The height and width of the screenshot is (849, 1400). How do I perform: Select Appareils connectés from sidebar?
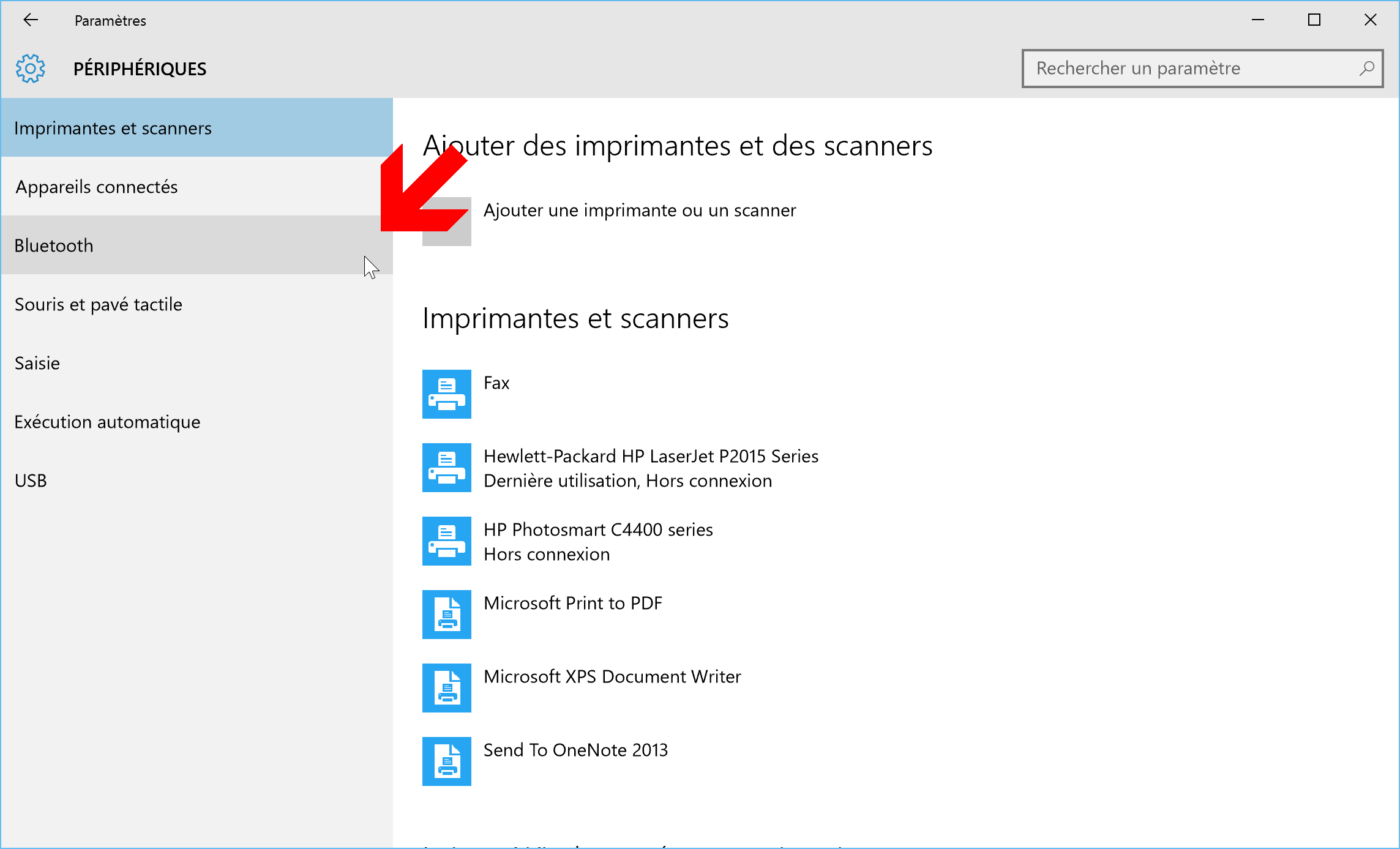pos(97,186)
